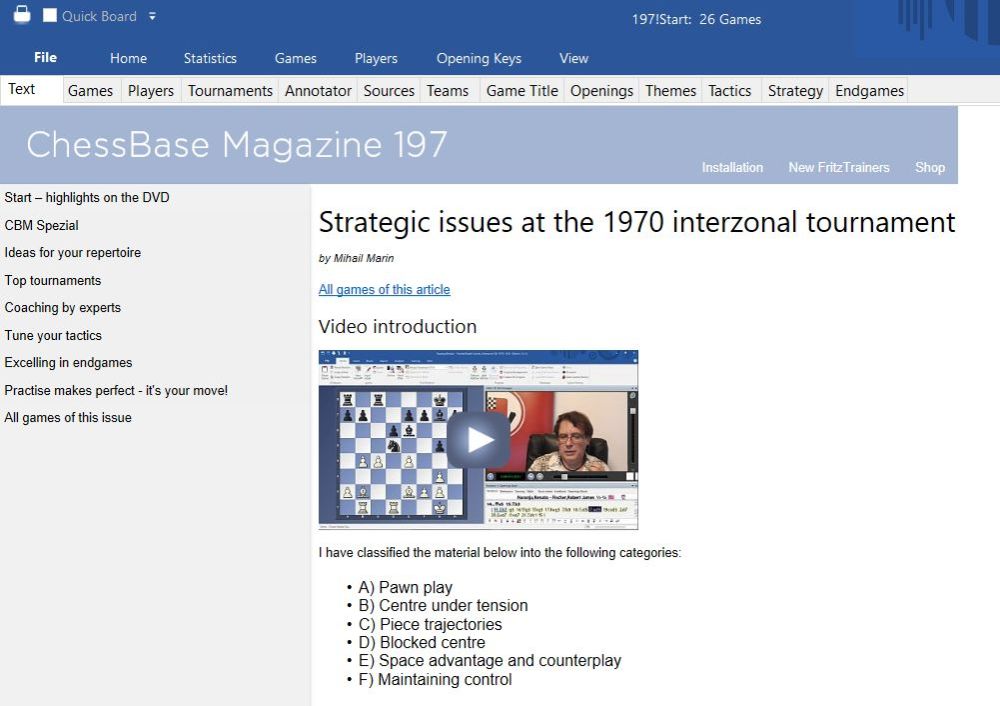Switch to the Tournaments tab
Image resolution: width=1000 pixels, height=706 pixels.
(x=230, y=91)
